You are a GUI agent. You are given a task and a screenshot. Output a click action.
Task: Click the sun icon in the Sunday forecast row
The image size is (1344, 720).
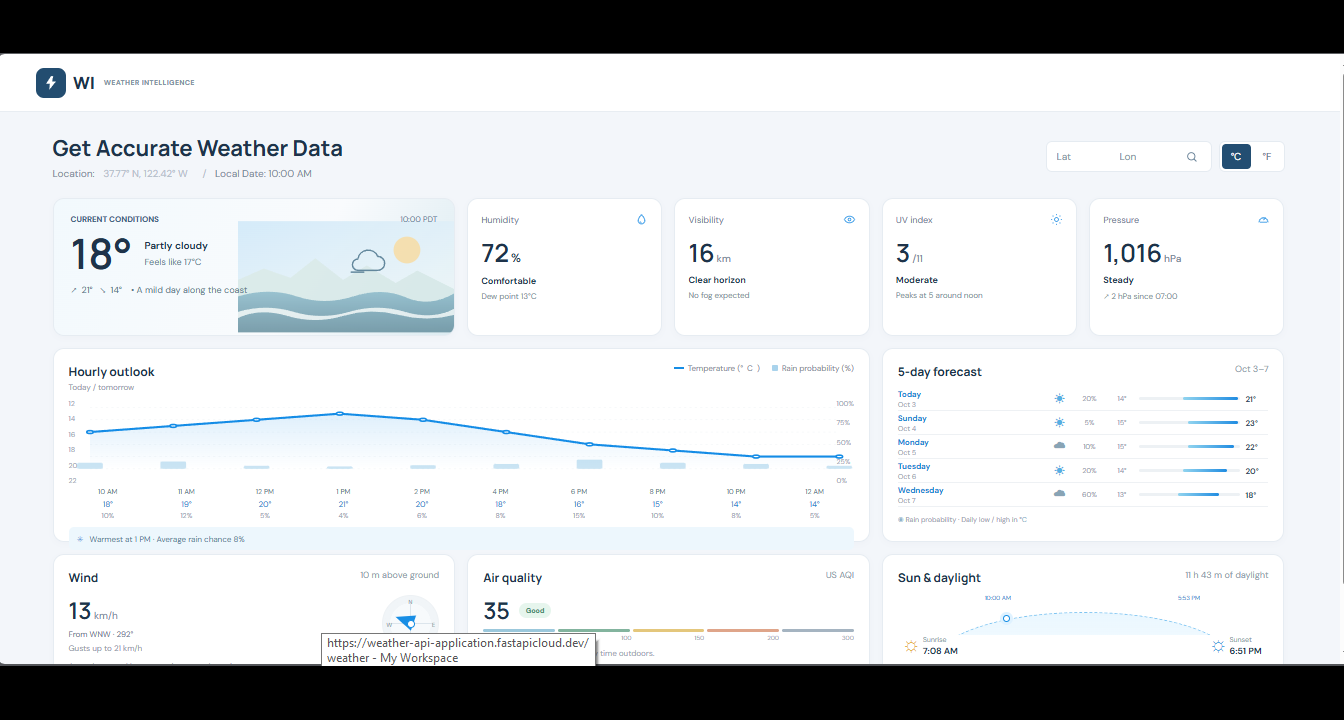point(1059,422)
